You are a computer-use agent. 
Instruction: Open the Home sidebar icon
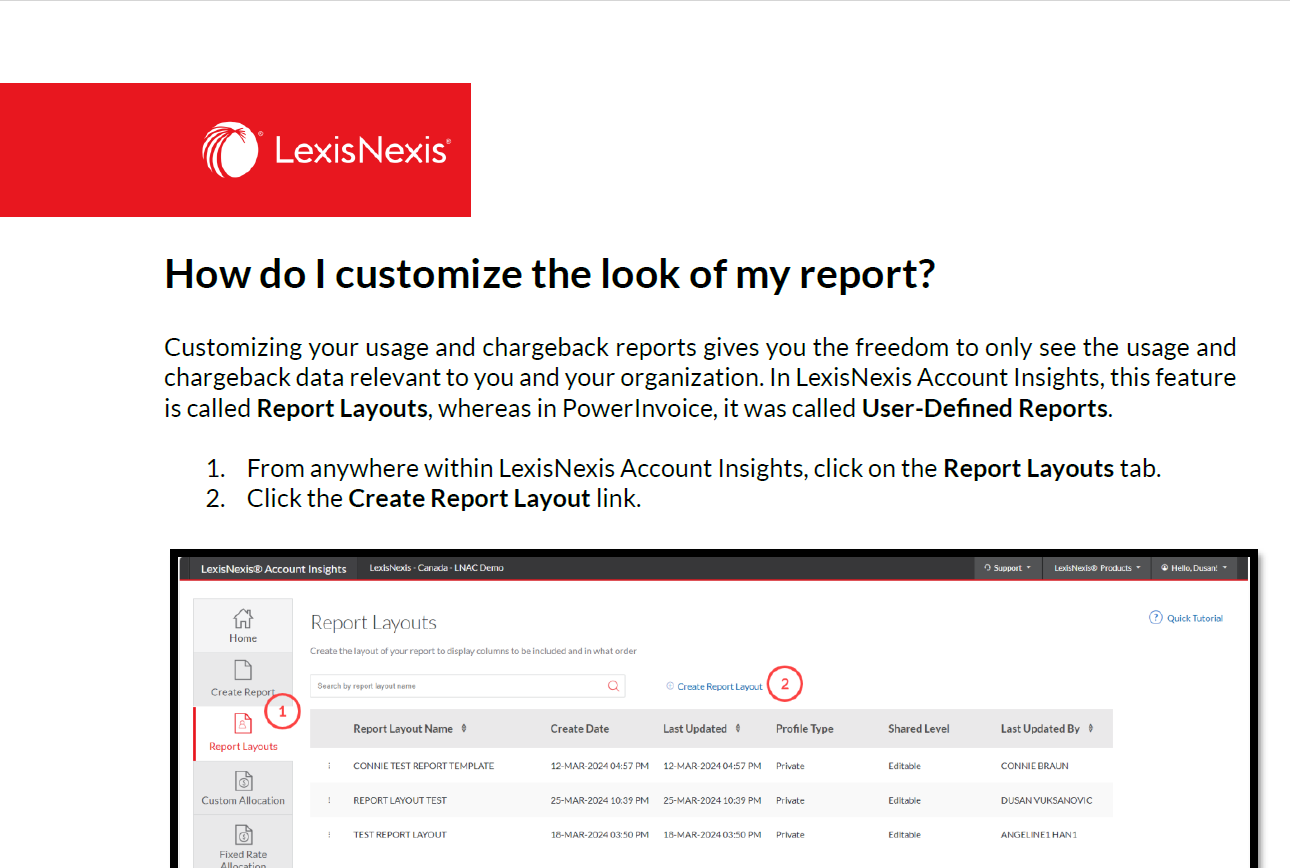coord(242,619)
